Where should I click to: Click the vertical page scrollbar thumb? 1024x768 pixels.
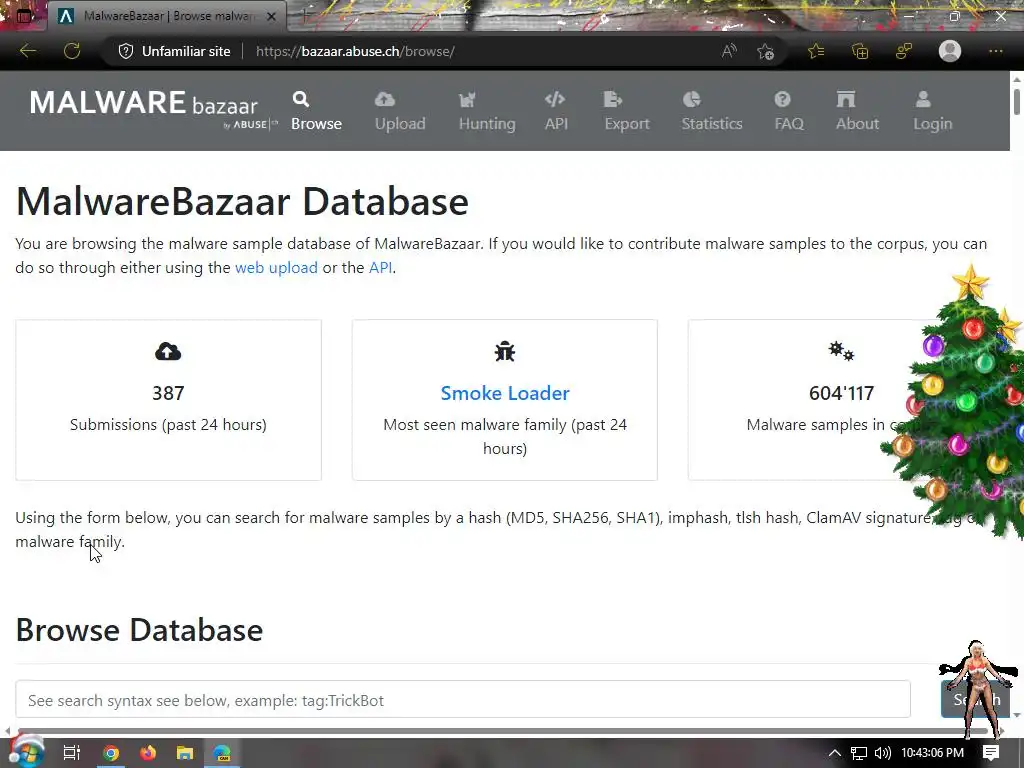click(1017, 101)
